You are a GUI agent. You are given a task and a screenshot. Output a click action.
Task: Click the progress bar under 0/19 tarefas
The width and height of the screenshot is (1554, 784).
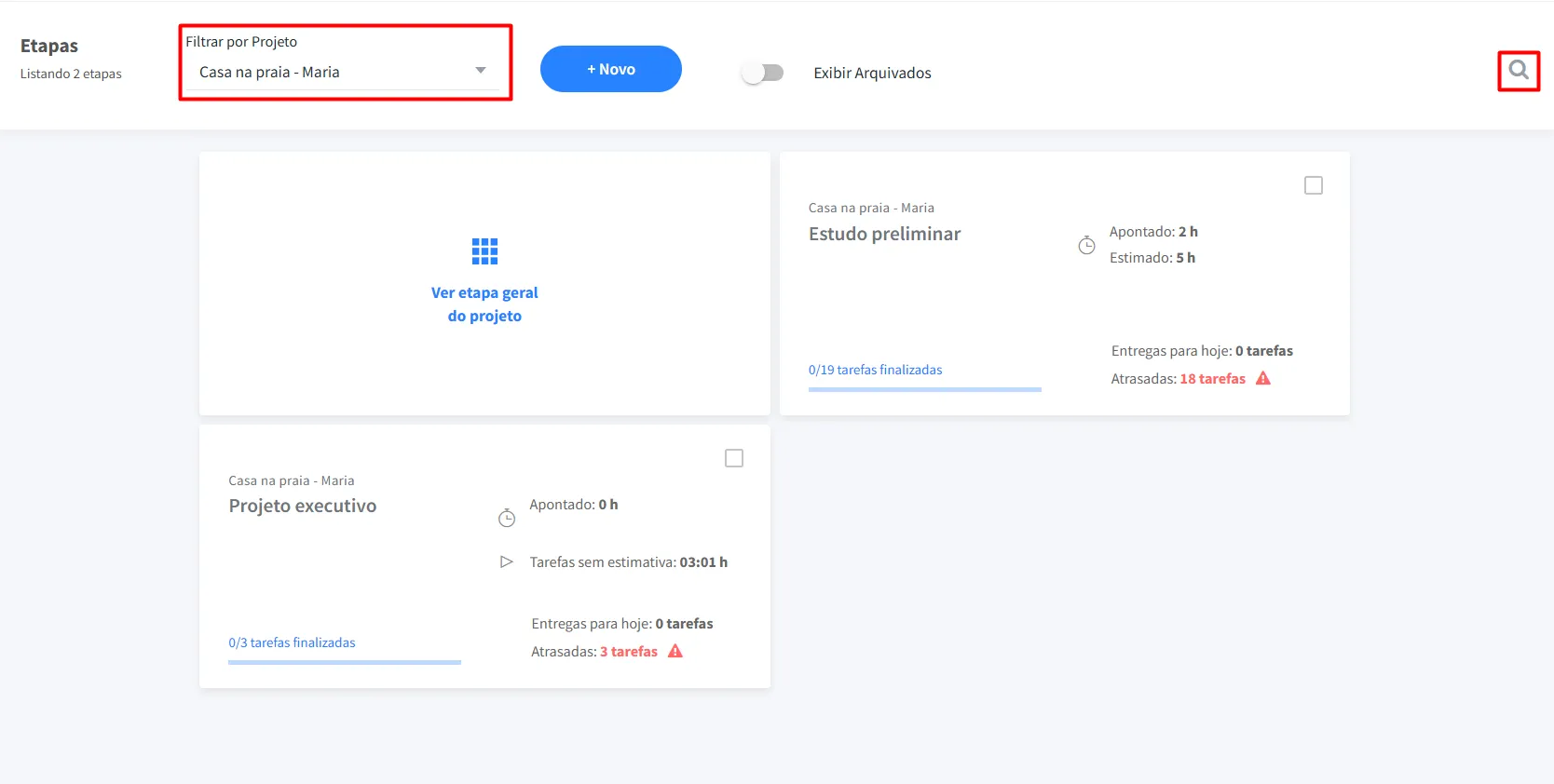925,389
